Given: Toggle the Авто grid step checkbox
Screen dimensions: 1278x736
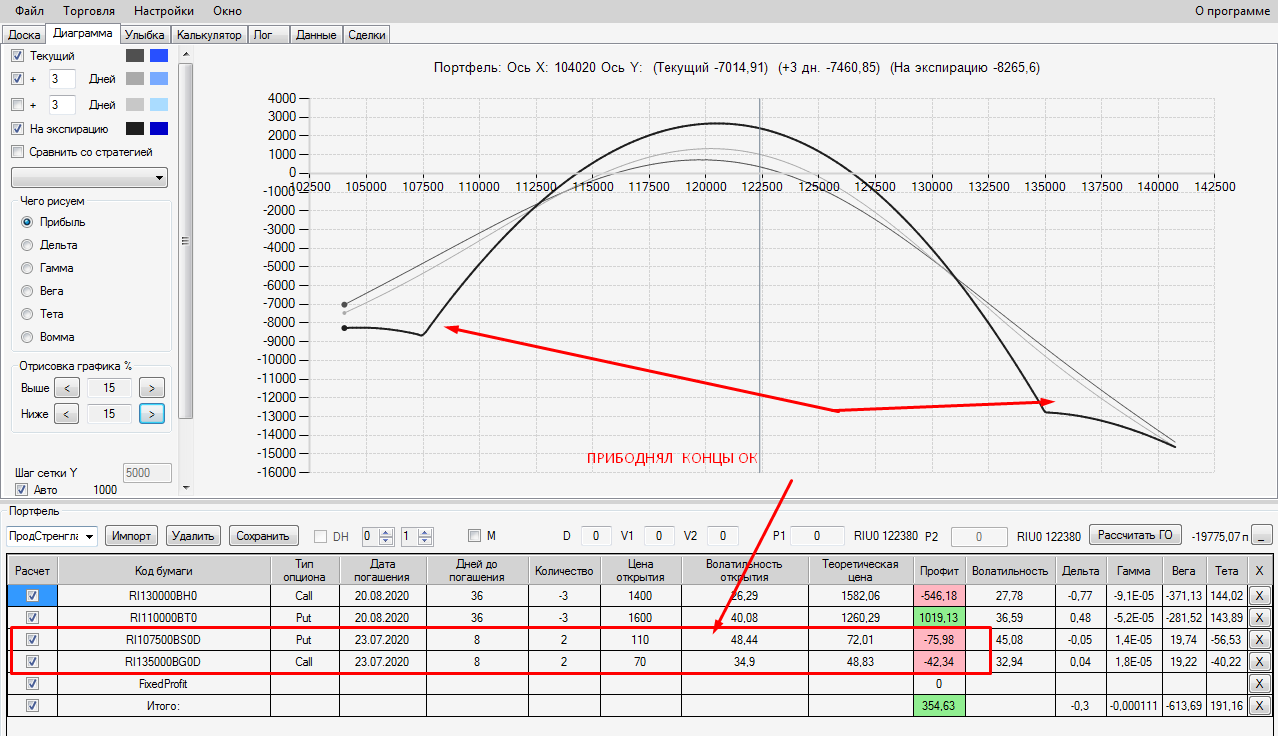Looking at the screenshot, I should (x=22, y=490).
